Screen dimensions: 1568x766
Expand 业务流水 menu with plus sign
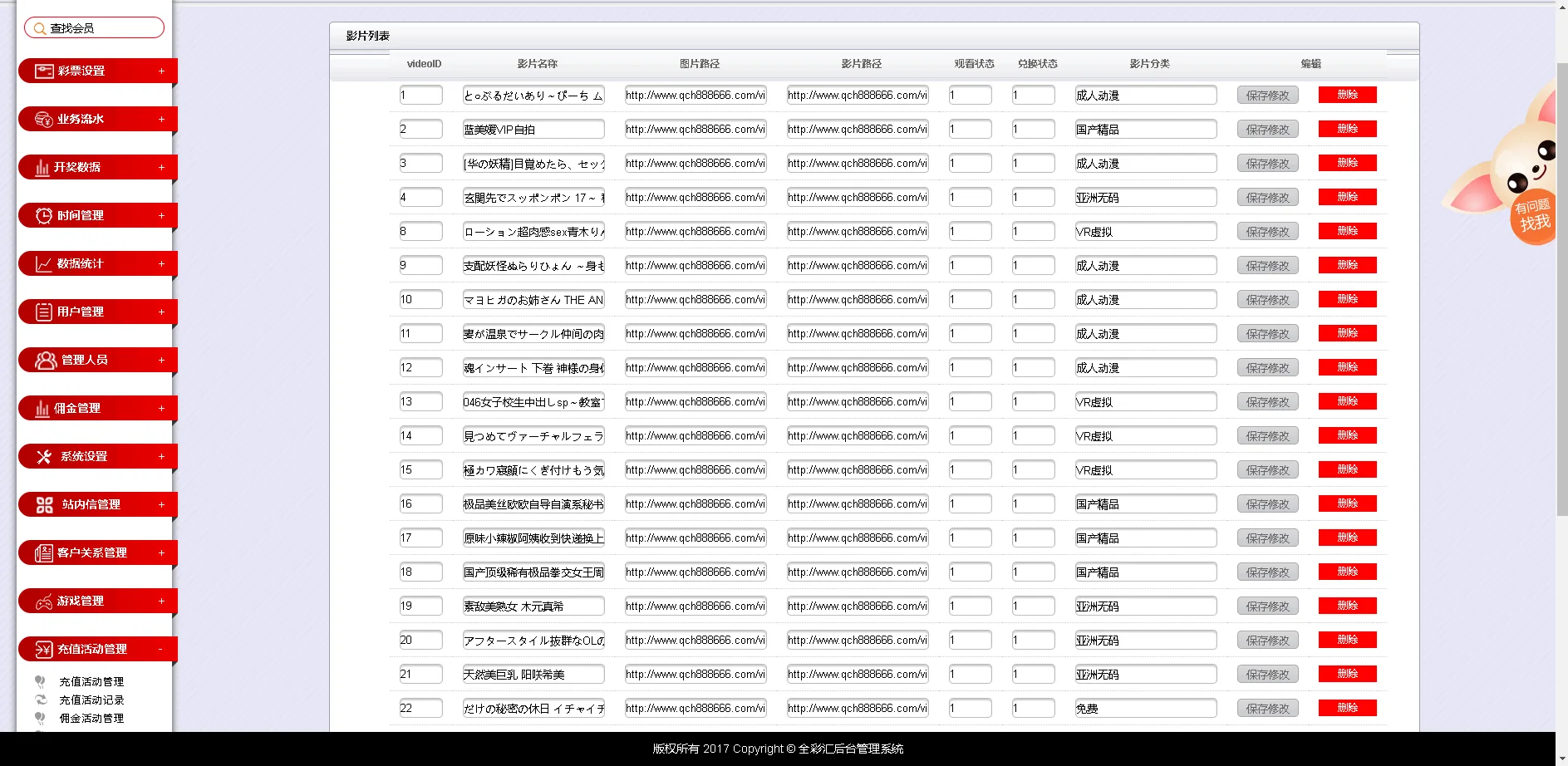[x=161, y=120]
